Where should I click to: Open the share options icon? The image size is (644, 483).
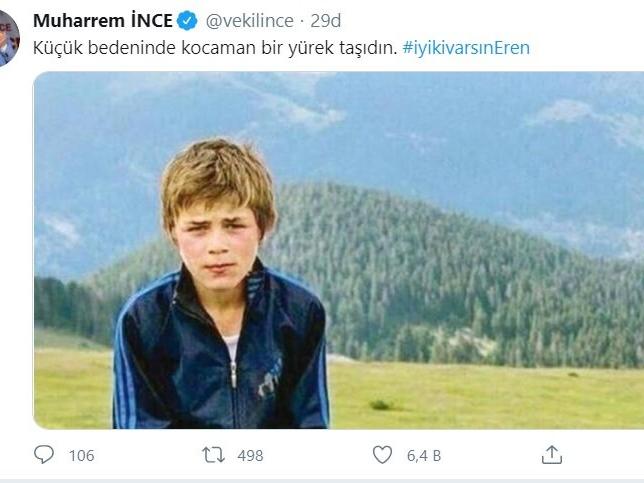point(552,455)
